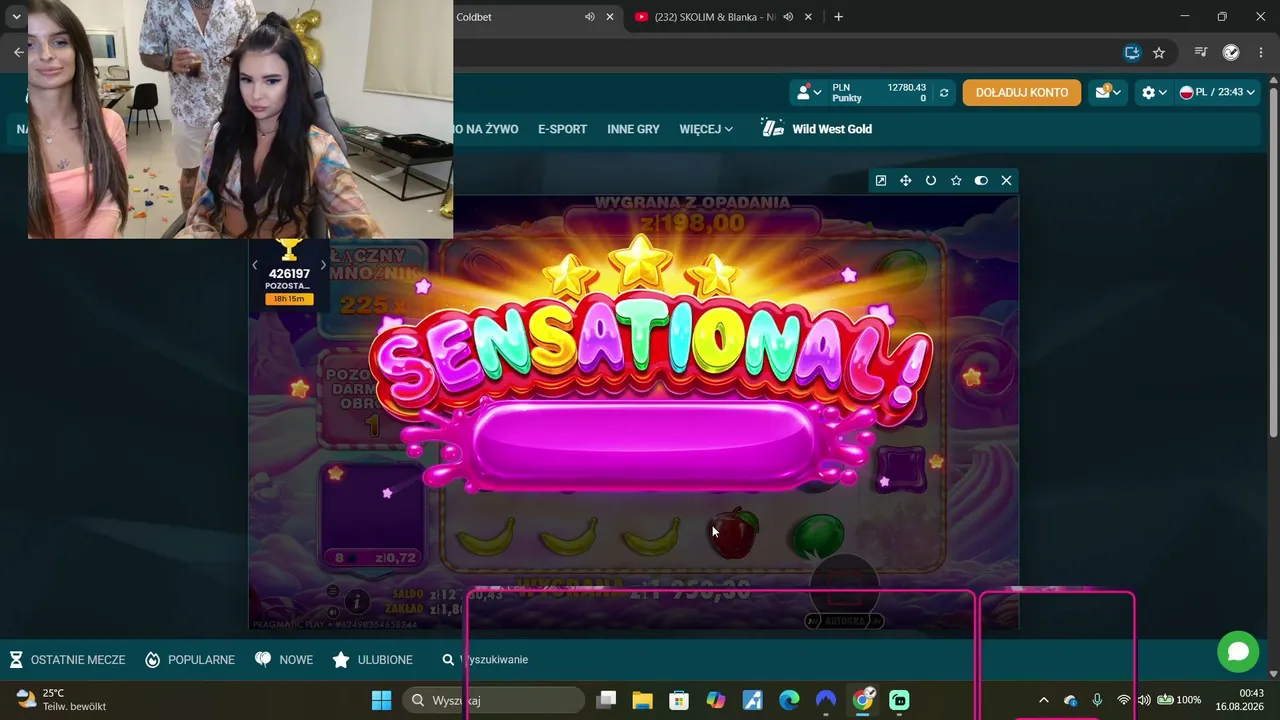Open the slot game info button
Viewport: 1280px width, 720px height.
coord(357,602)
